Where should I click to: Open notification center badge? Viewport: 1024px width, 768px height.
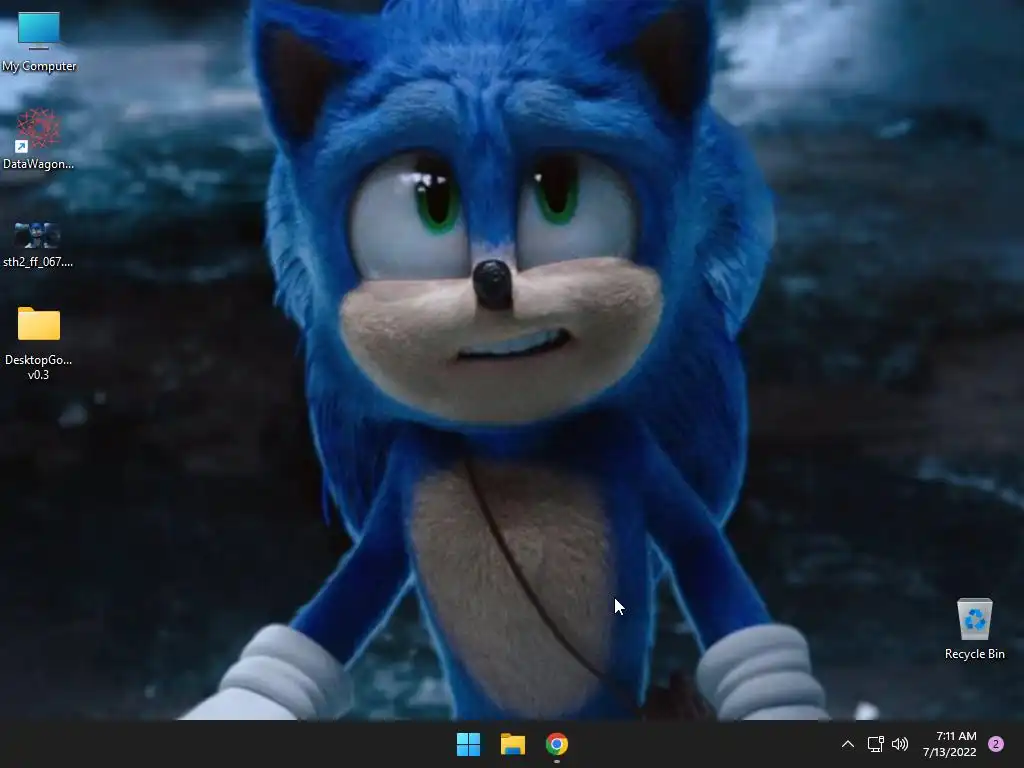(996, 744)
